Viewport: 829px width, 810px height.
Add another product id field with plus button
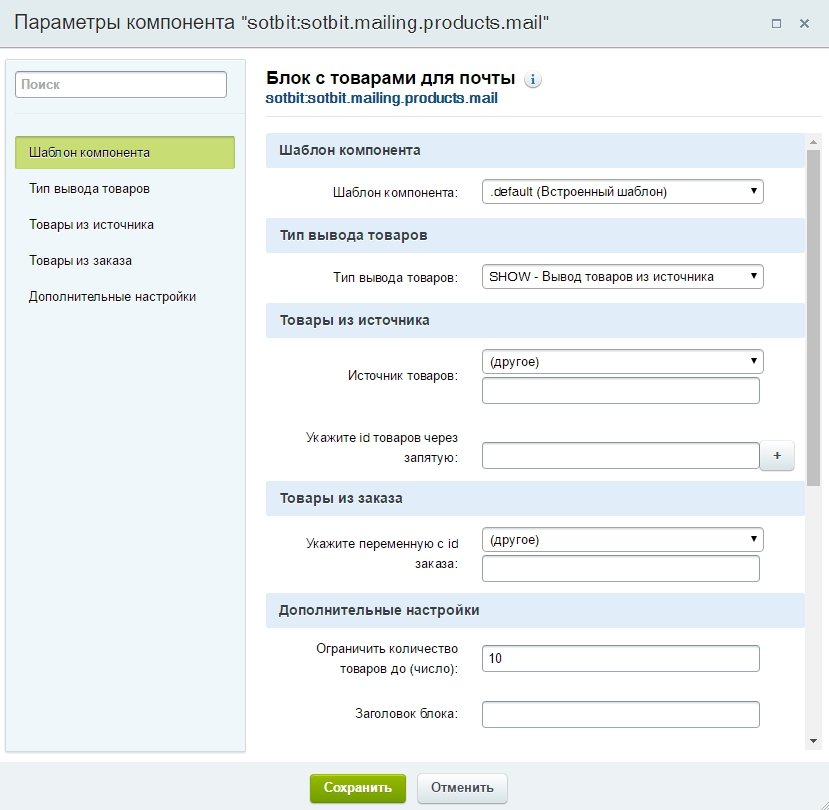coord(777,455)
